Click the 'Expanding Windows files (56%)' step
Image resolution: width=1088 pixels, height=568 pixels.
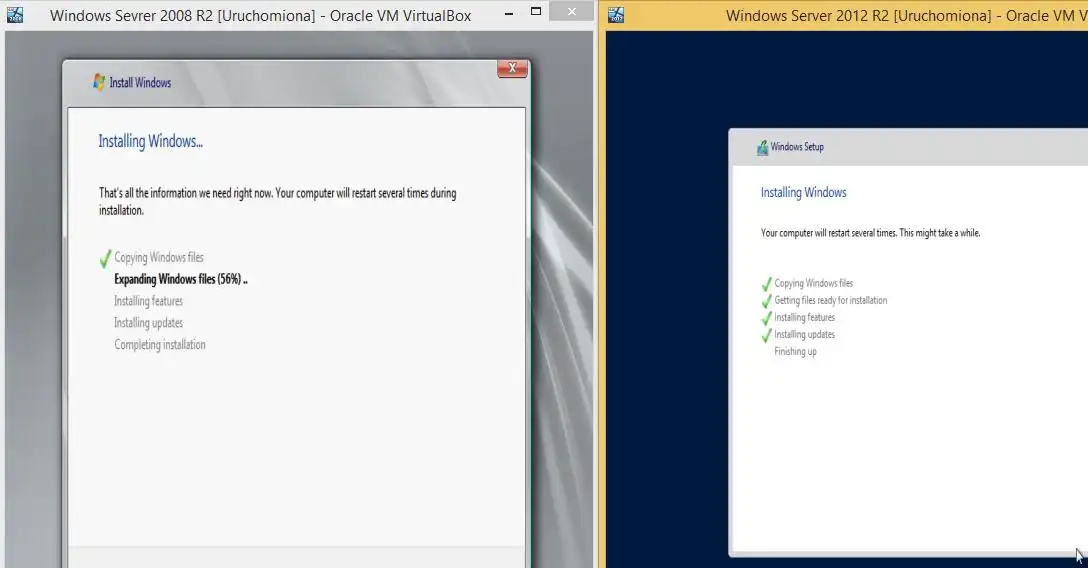click(x=180, y=279)
